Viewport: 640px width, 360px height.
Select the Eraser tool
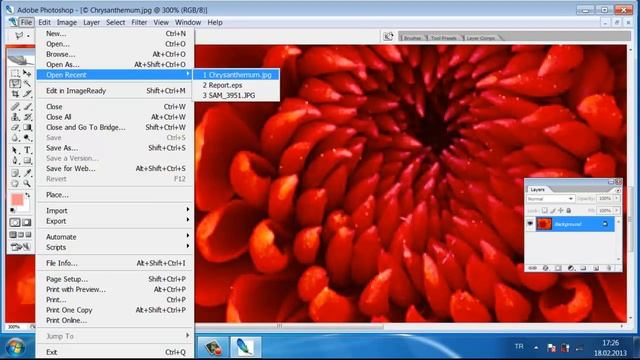[x=15, y=127]
